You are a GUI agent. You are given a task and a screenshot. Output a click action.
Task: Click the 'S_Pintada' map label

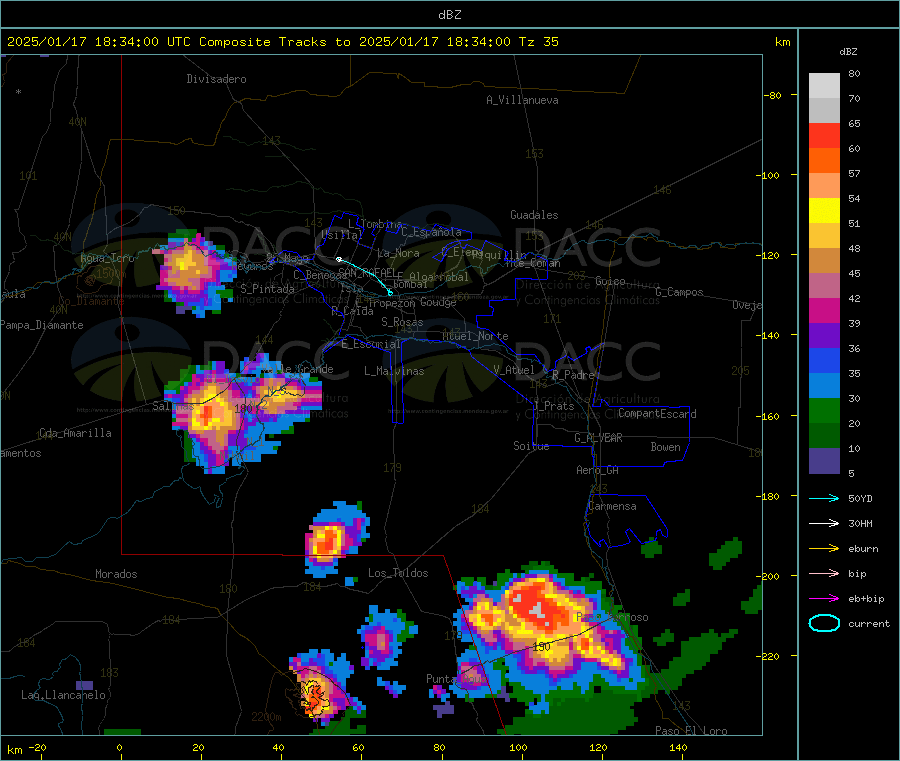tap(267, 289)
